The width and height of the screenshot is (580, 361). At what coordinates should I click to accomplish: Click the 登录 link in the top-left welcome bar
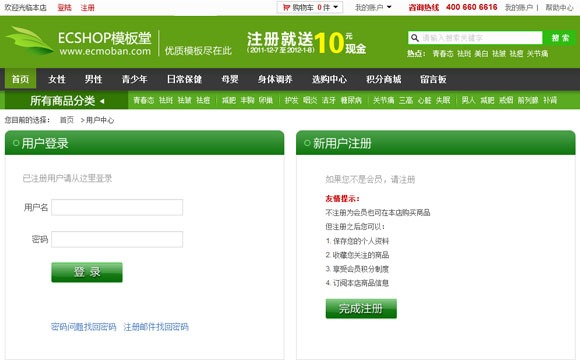(x=64, y=8)
